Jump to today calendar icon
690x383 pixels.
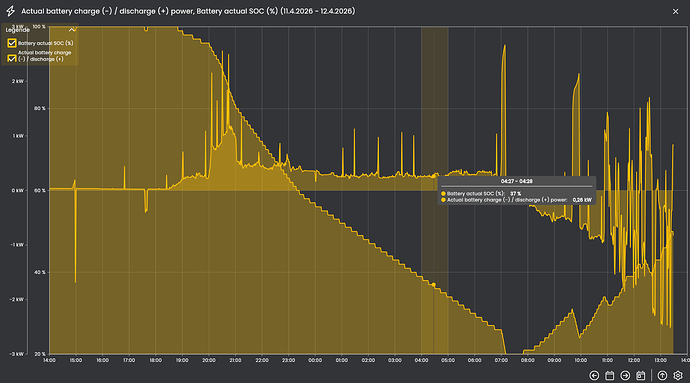point(640,375)
